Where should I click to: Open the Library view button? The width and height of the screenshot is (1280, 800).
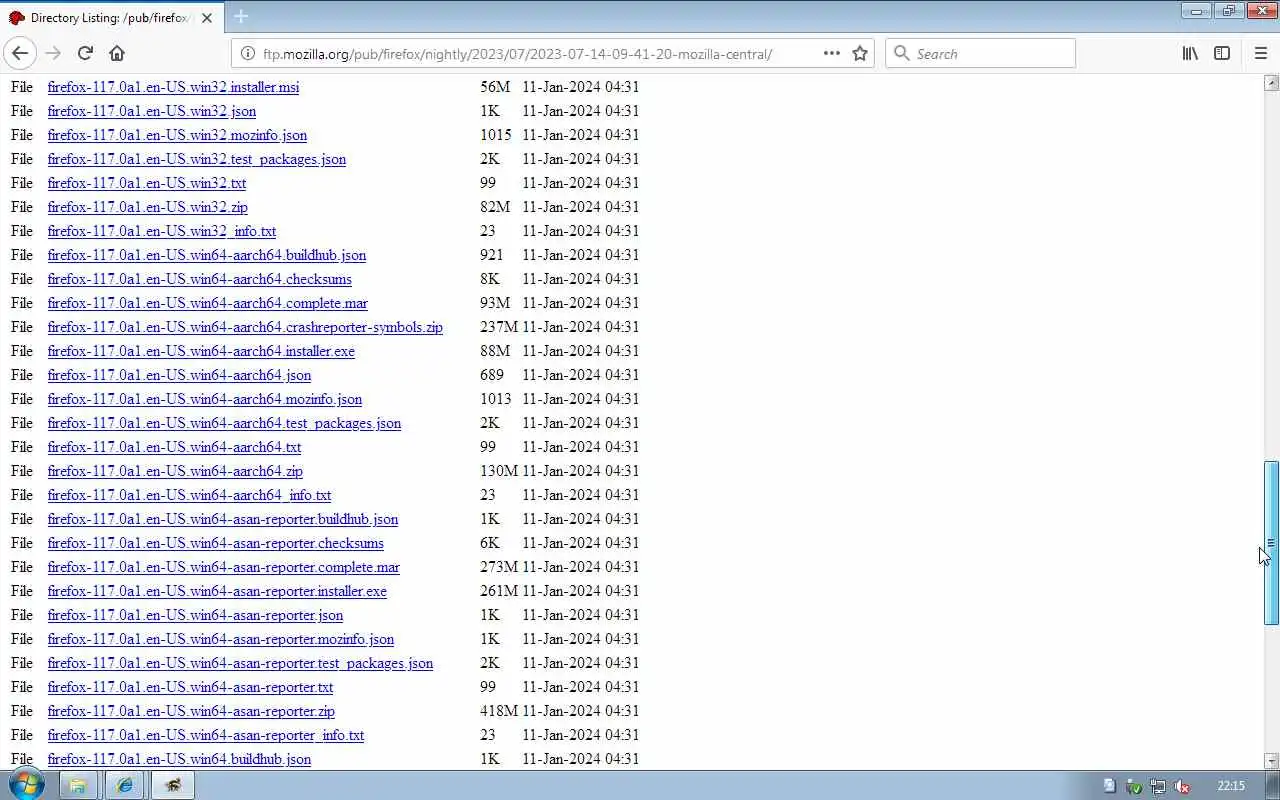(x=1190, y=53)
